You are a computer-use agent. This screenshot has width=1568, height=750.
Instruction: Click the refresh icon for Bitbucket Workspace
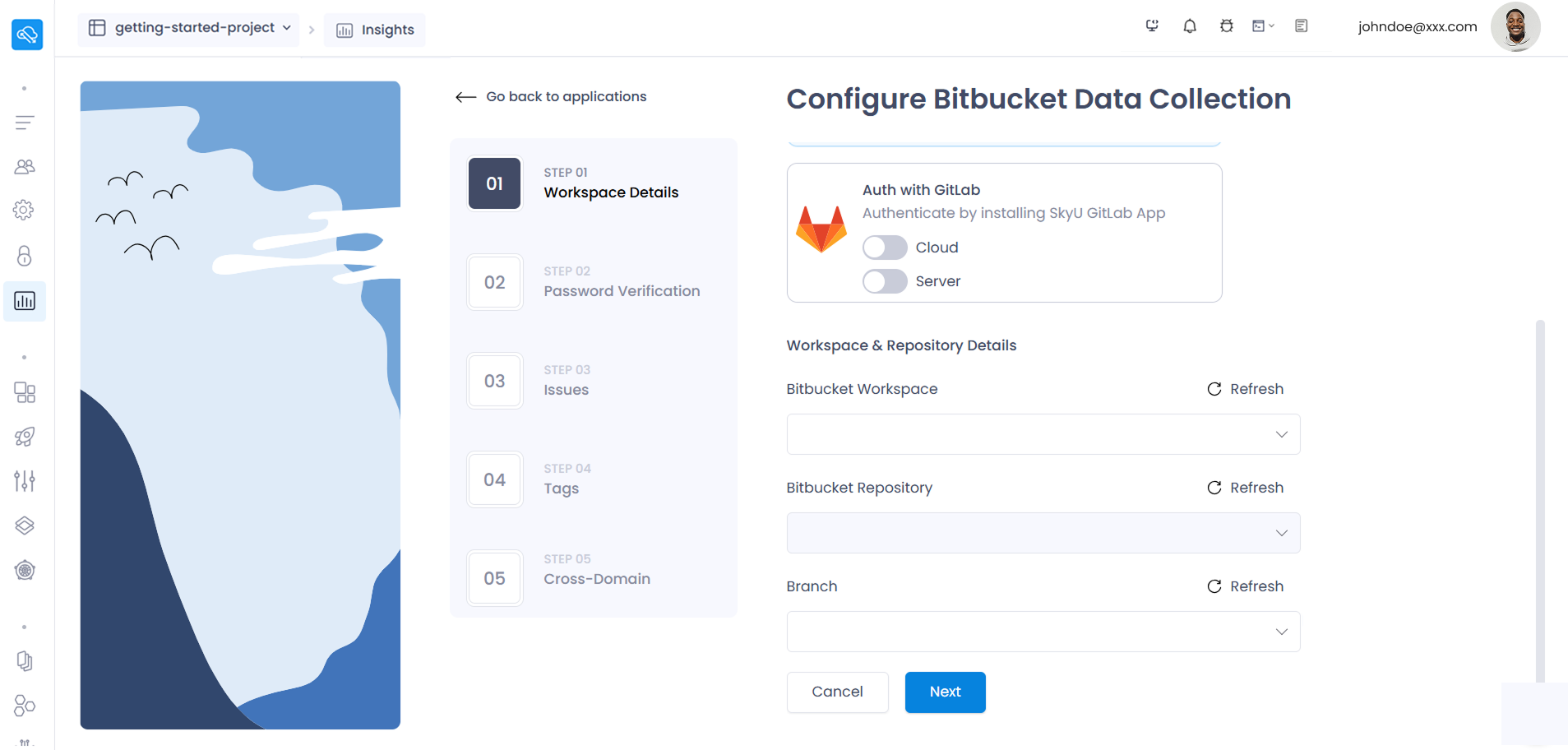click(1214, 389)
